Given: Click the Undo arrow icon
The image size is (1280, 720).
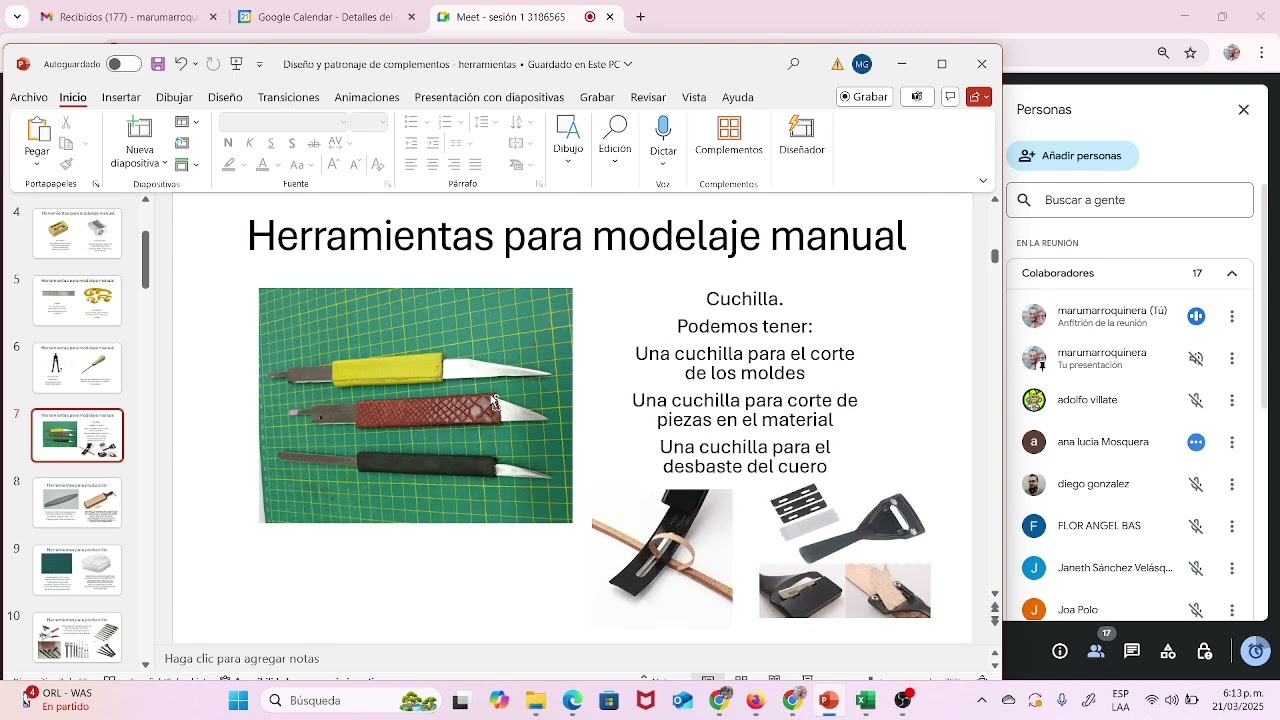Looking at the screenshot, I should [181, 64].
